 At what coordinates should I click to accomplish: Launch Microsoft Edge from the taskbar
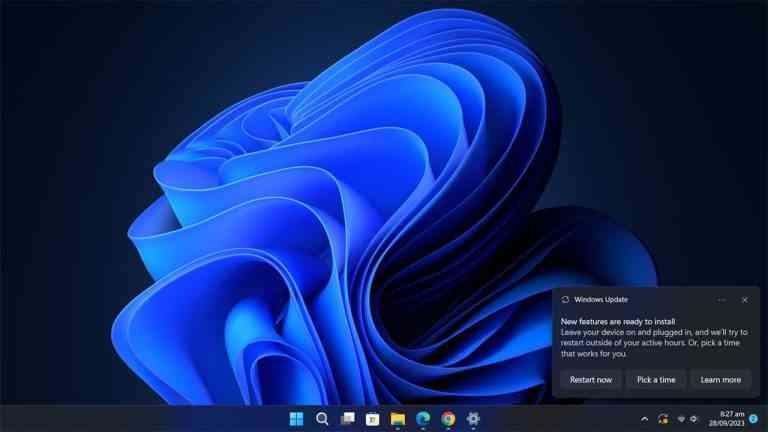pyautogui.click(x=423, y=419)
